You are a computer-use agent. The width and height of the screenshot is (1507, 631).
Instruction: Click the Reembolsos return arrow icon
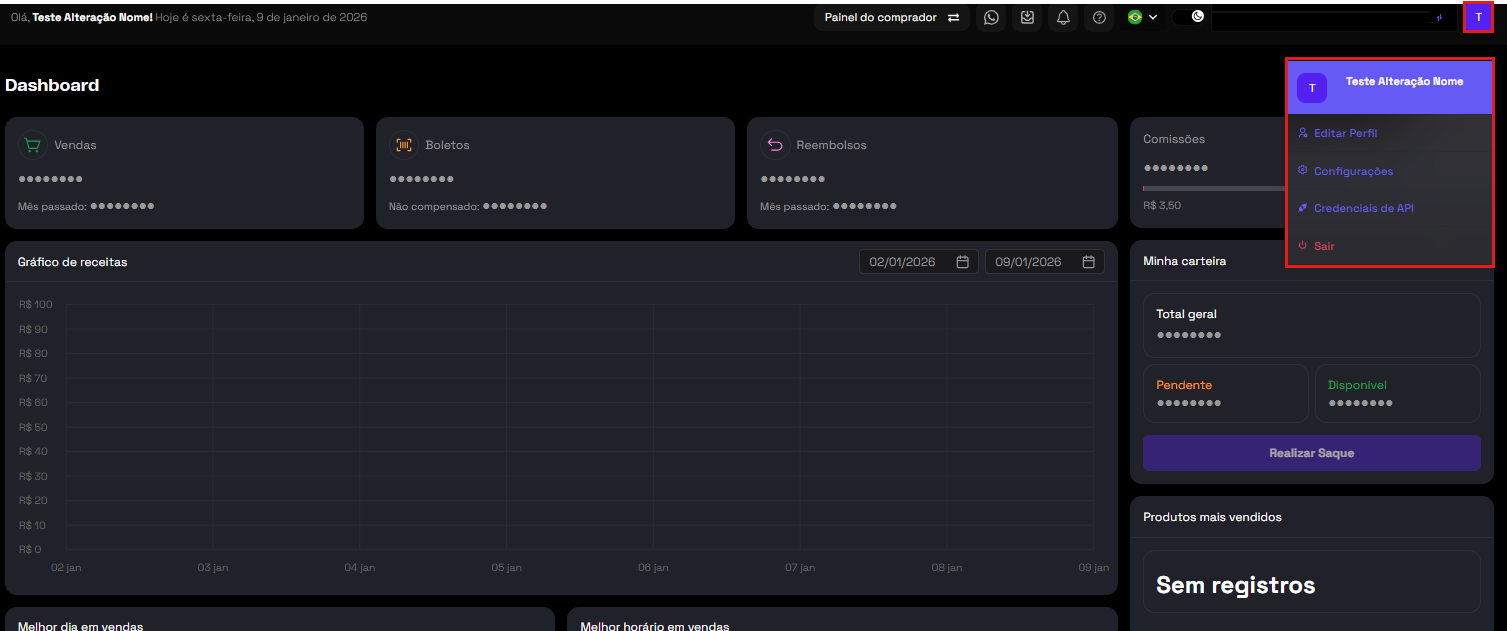[x=775, y=145]
